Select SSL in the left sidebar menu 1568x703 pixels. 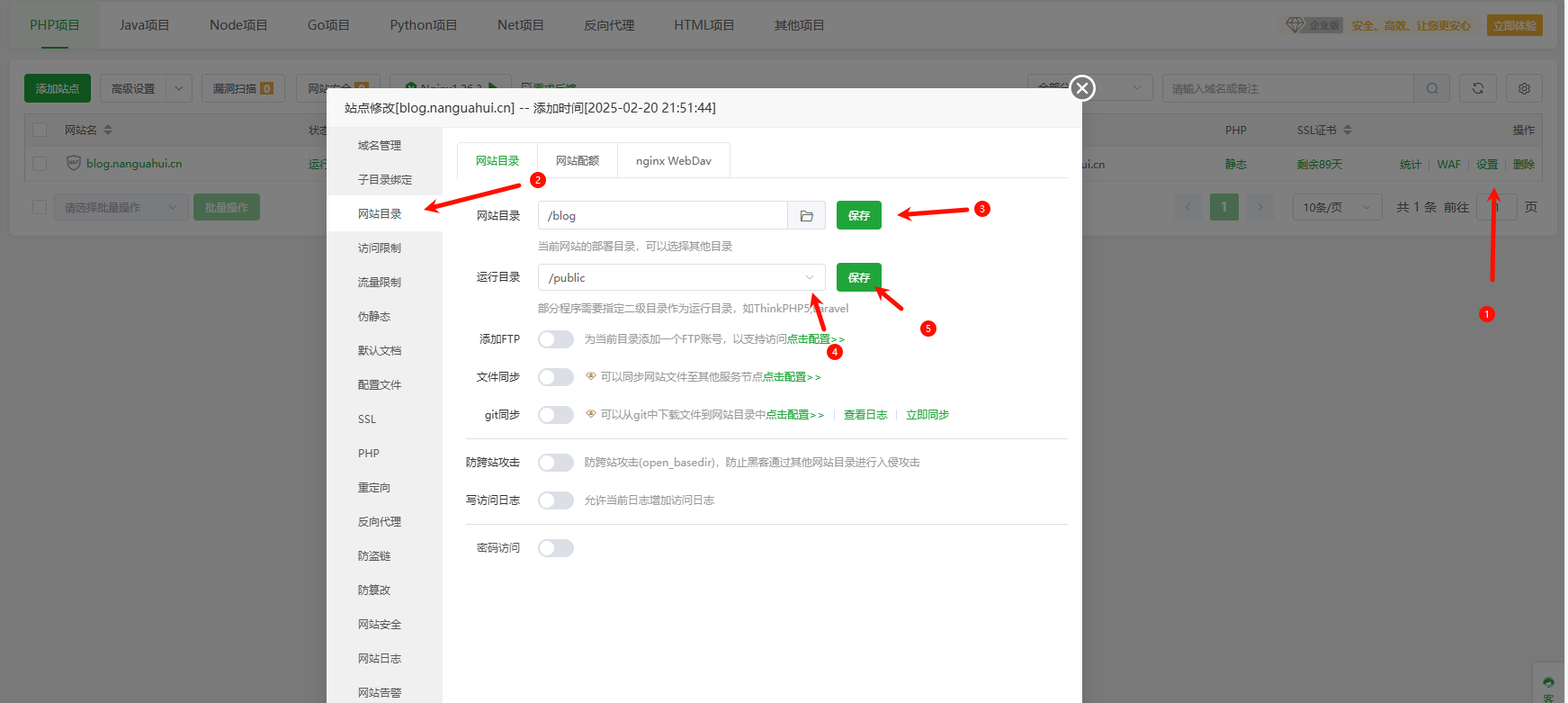367,419
